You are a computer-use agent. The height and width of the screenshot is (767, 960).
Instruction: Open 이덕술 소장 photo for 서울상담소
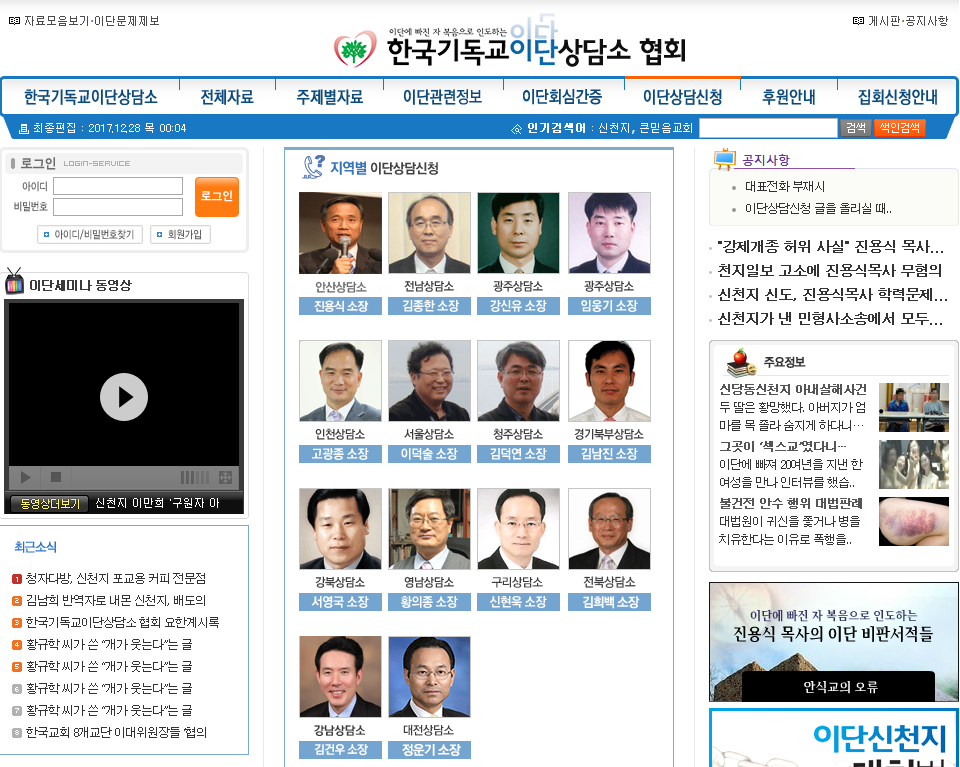click(x=429, y=381)
